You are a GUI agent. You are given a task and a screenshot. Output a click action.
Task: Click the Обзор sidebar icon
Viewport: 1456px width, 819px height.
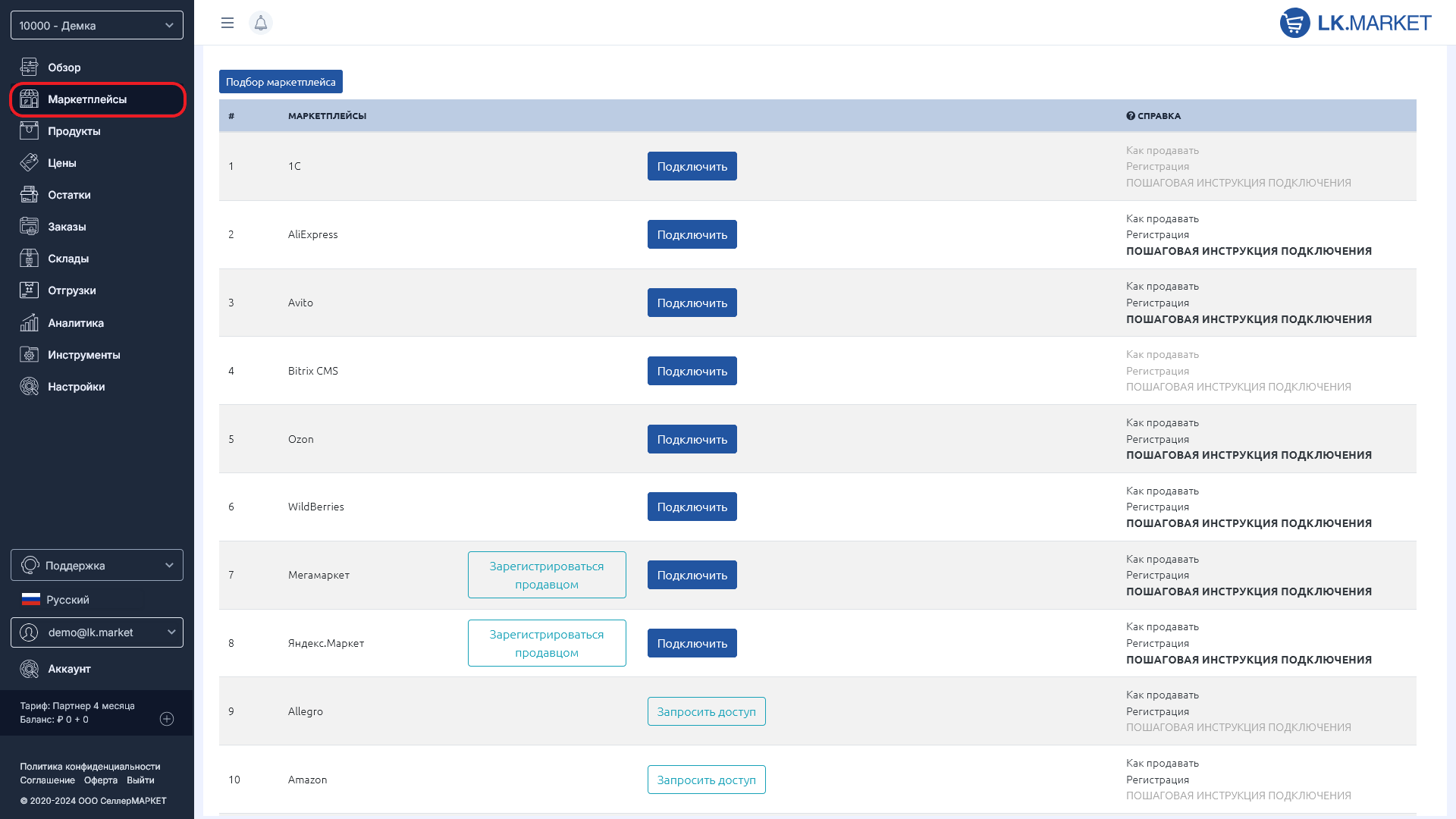pyautogui.click(x=29, y=67)
